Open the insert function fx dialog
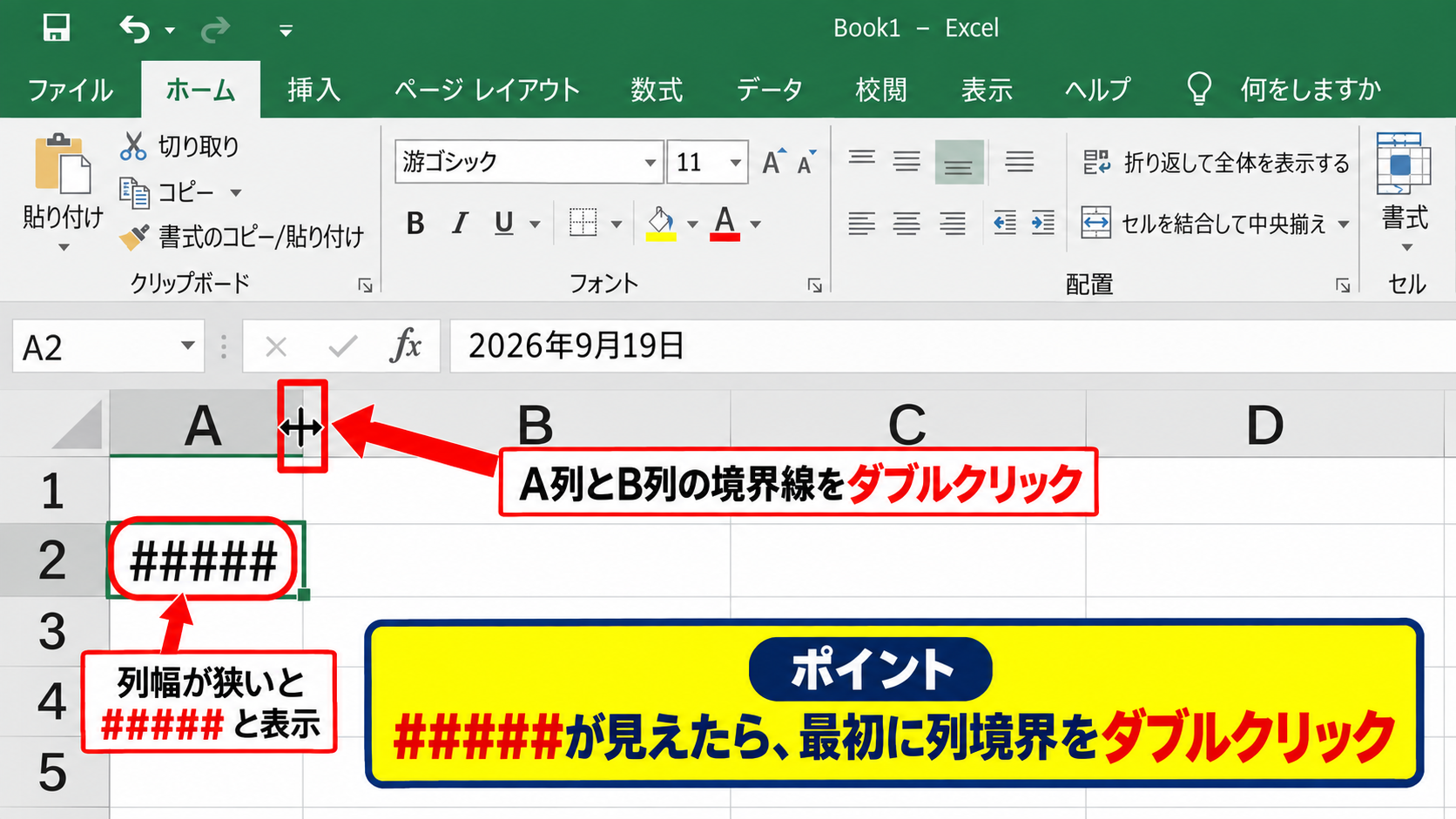The width and height of the screenshot is (1456, 819). (x=405, y=346)
